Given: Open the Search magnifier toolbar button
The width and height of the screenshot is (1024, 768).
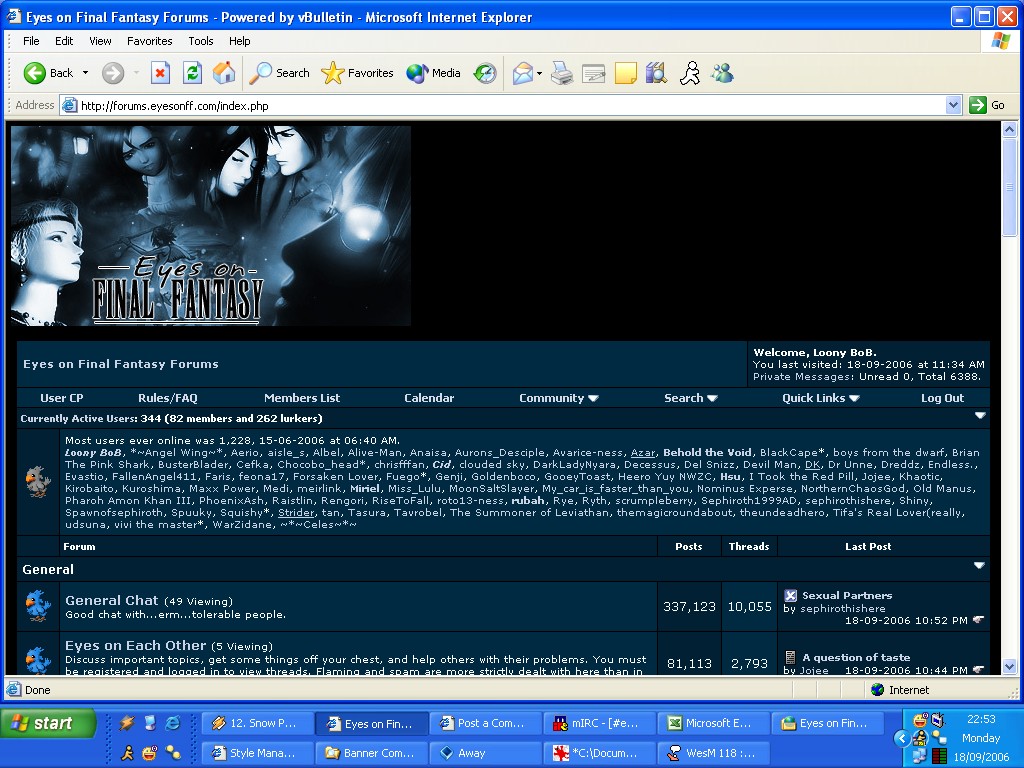Looking at the screenshot, I should point(280,72).
